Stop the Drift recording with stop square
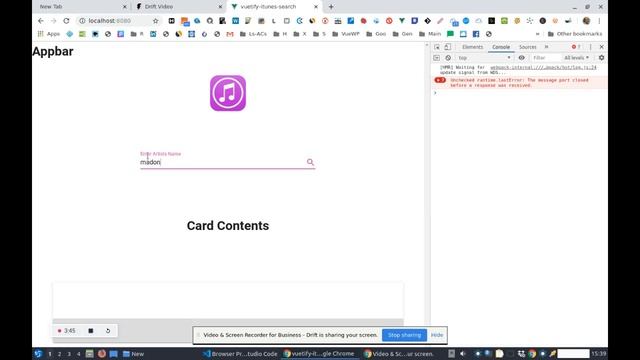This screenshot has width=640, height=360. (91, 331)
